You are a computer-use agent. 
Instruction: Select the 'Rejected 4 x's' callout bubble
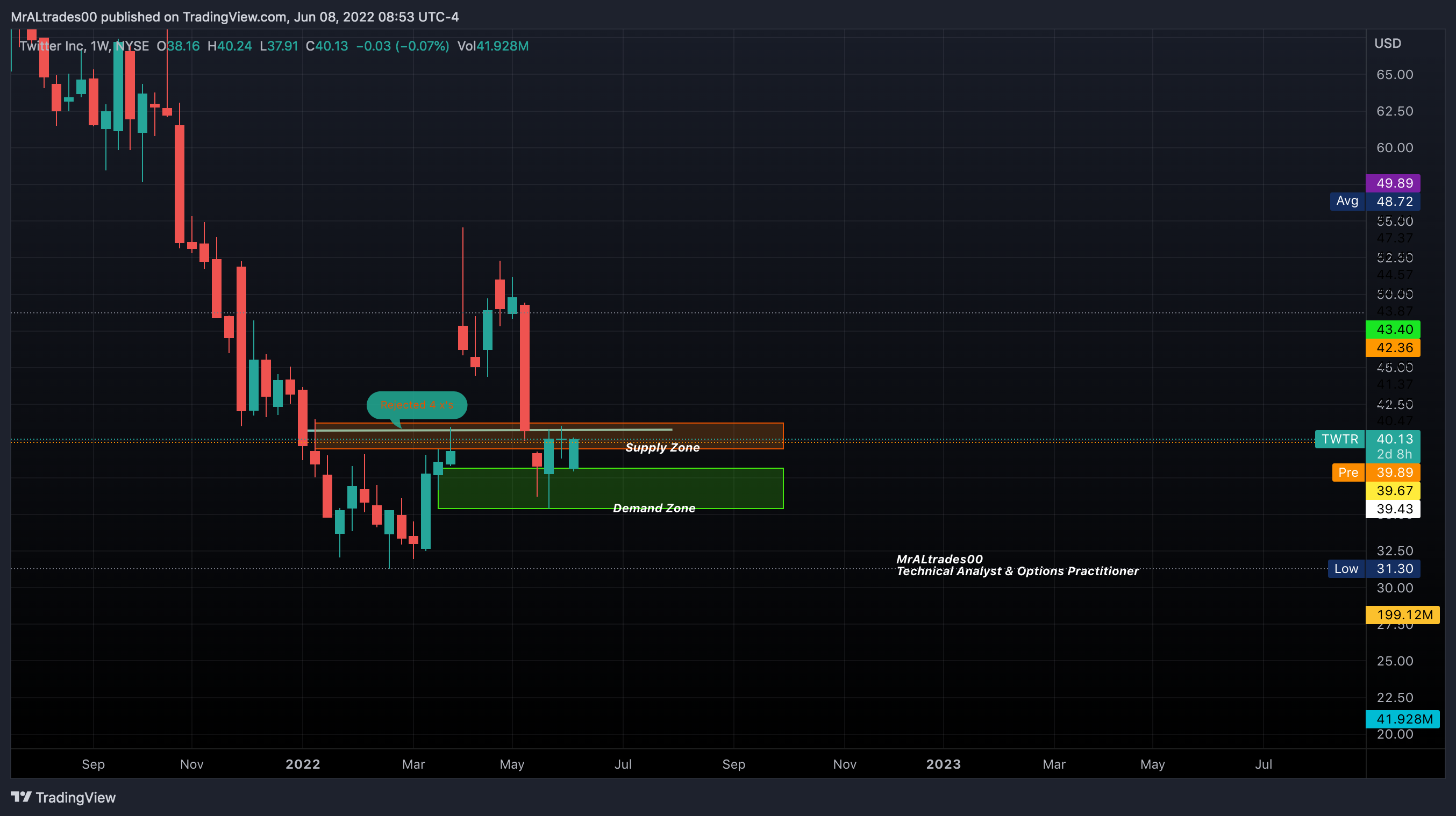click(x=417, y=405)
